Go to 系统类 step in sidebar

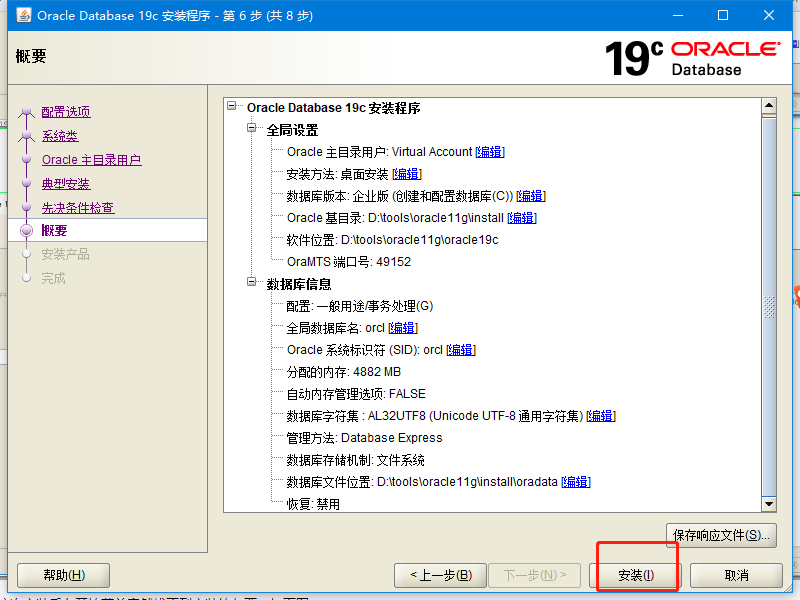click(x=60, y=136)
